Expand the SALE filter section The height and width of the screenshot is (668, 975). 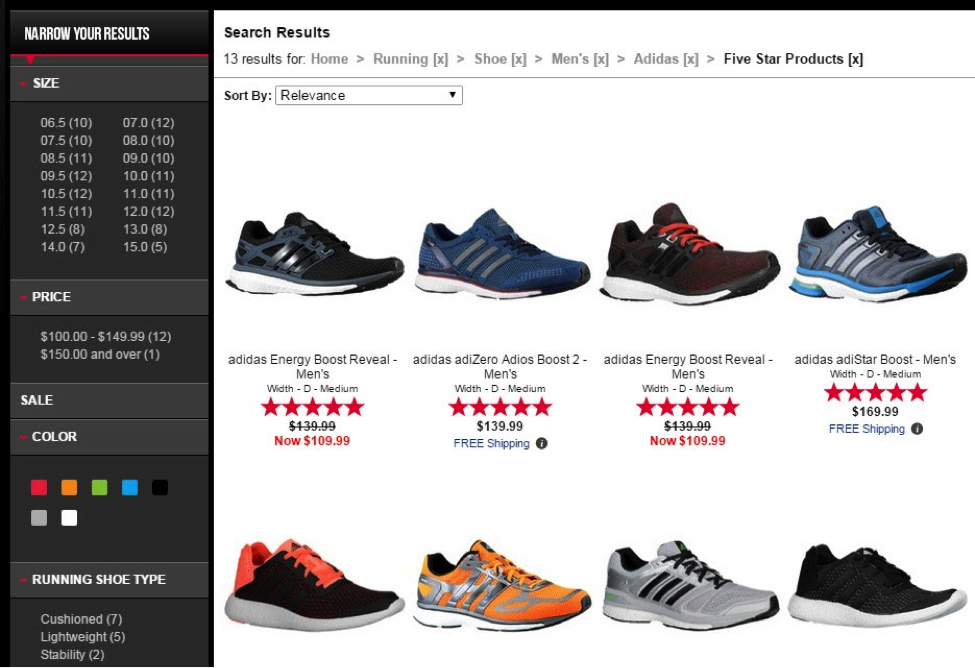[109, 400]
